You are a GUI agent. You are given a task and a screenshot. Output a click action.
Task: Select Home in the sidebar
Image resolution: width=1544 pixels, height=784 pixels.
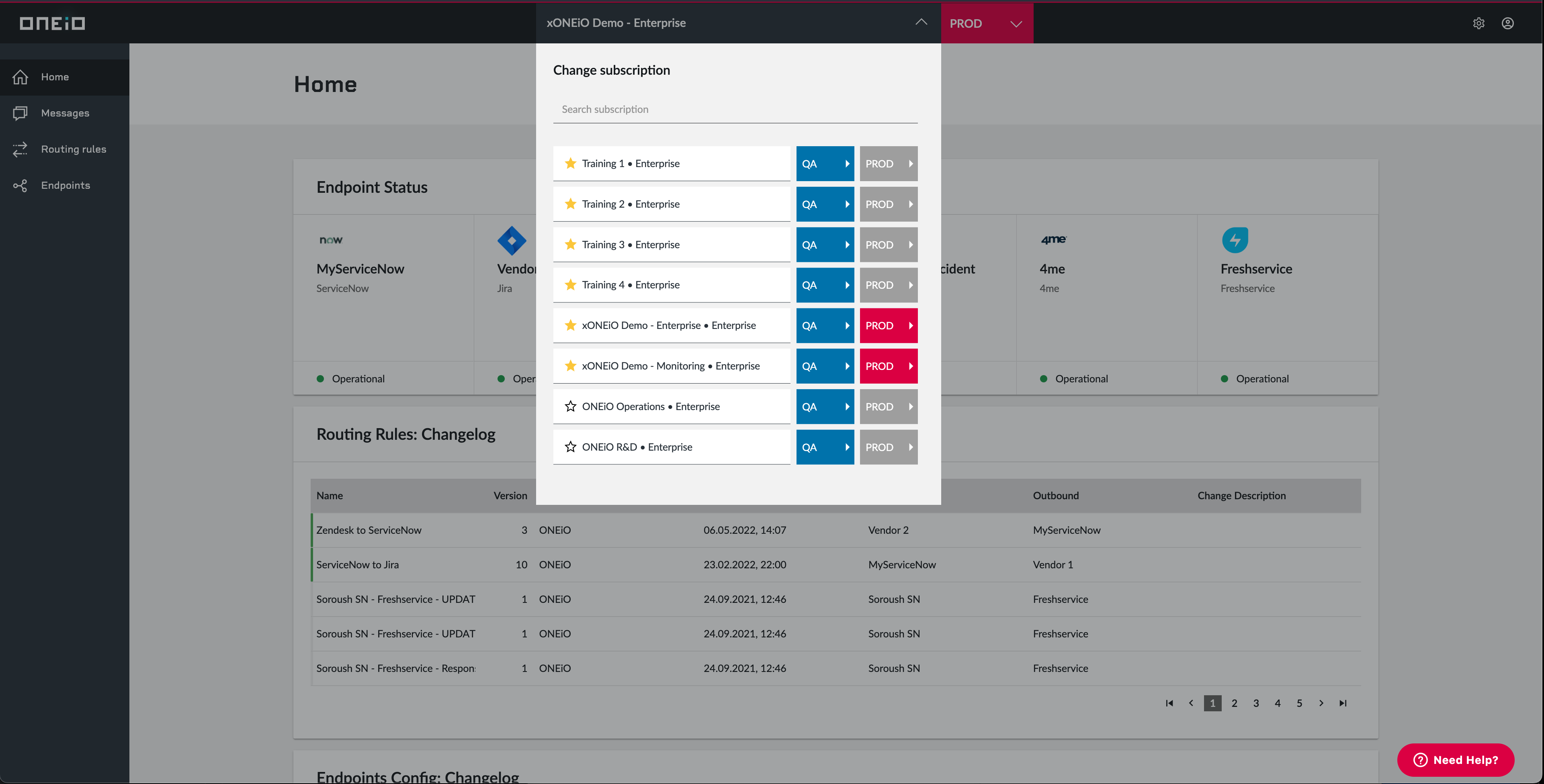click(65, 77)
